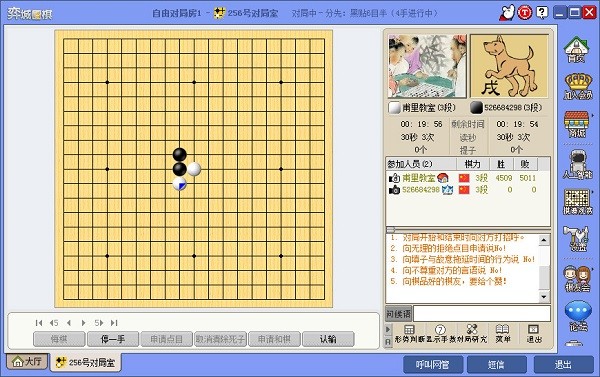This screenshot has height=377, width=600.
Task: Open the 菜单 book icon
Action: click(502, 334)
